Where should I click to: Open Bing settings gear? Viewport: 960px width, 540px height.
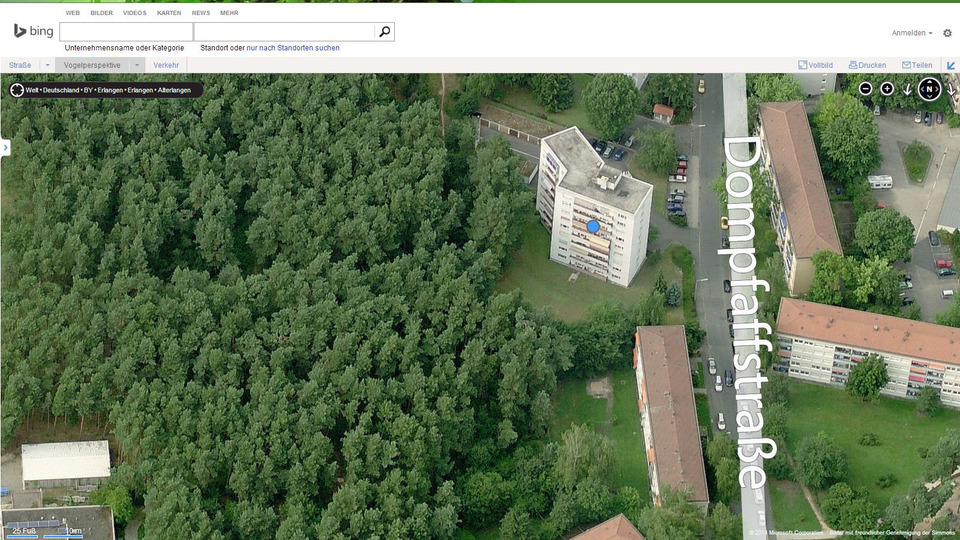coord(947,33)
